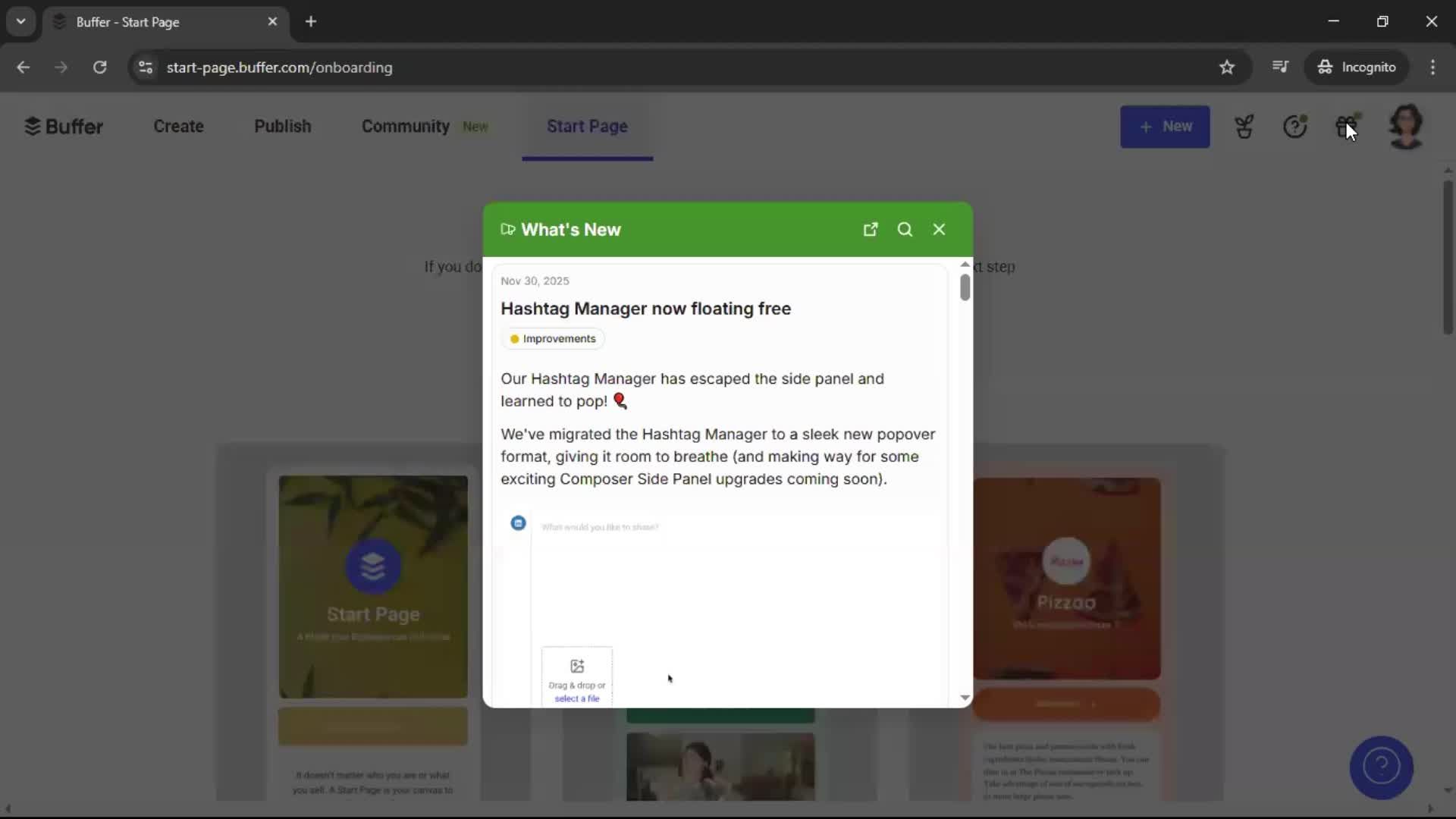Search updates in the What's New panel
This screenshot has width=1456, height=819.
coord(905,229)
